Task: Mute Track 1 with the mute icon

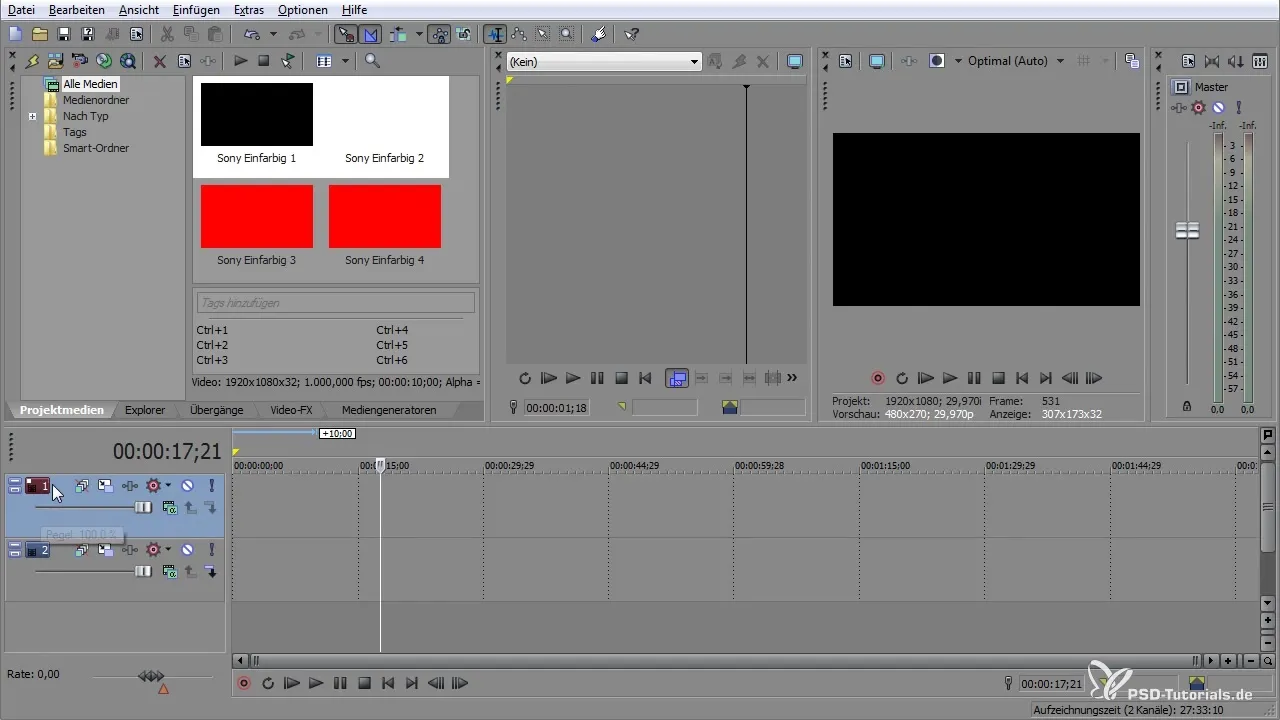Action: point(187,486)
